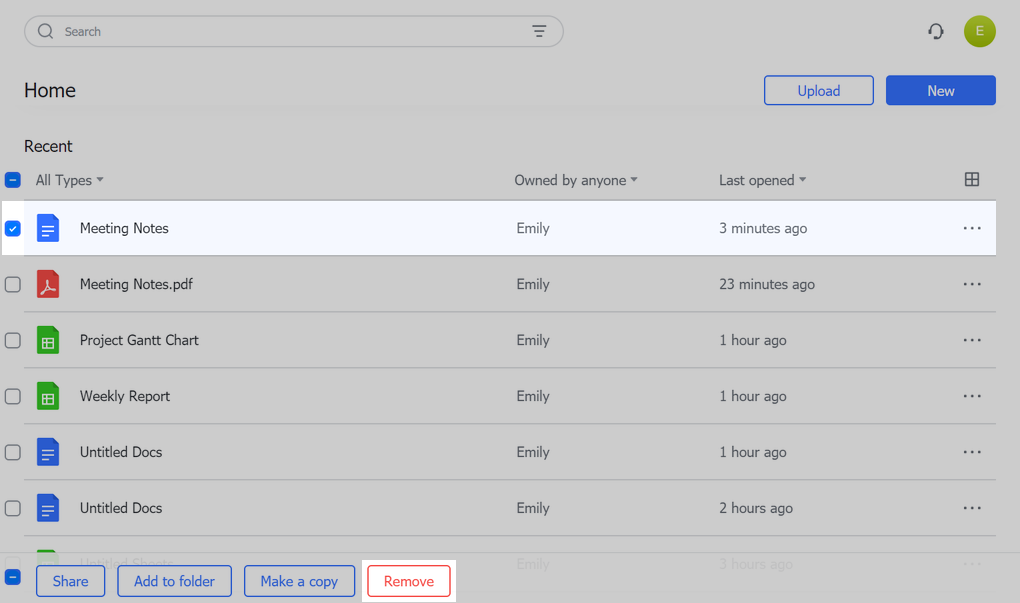This screenshot has width=1020, height=603.
Task: Open the account menu via the E avatar
Action: point(979,31)
